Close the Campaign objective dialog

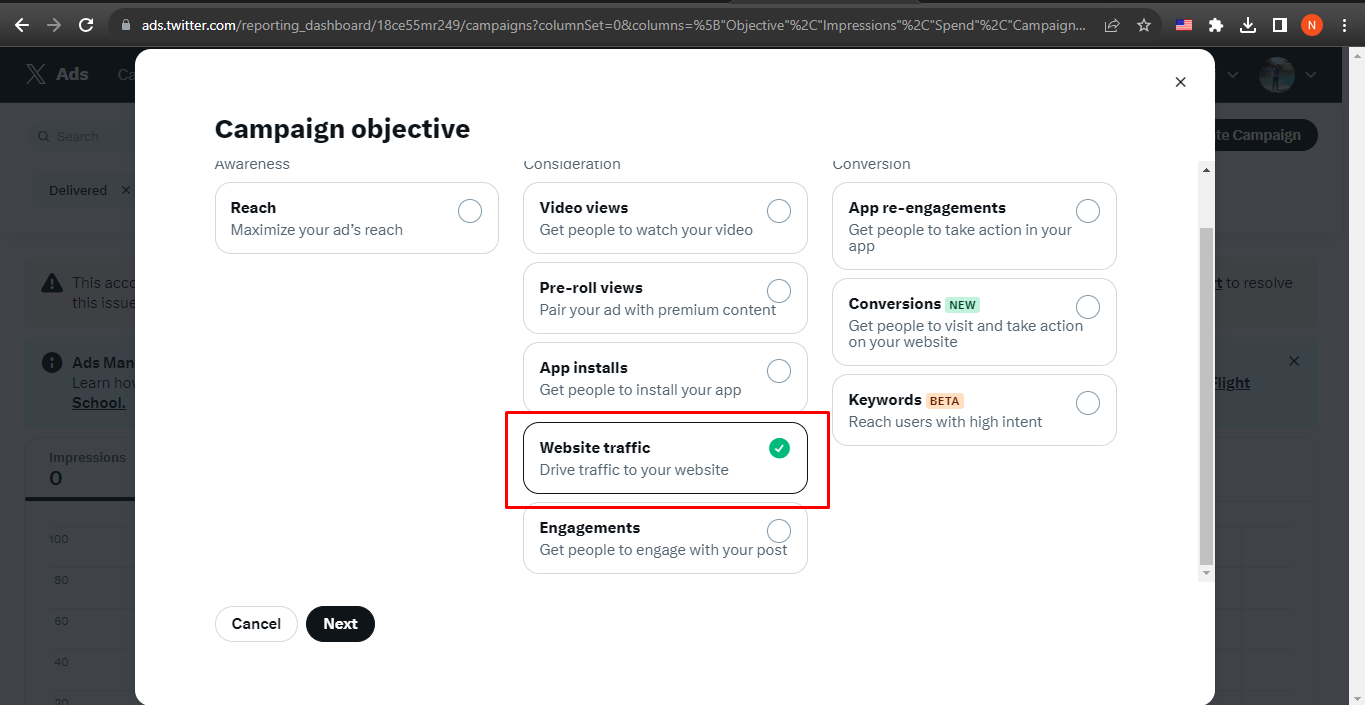point(1180,82)
